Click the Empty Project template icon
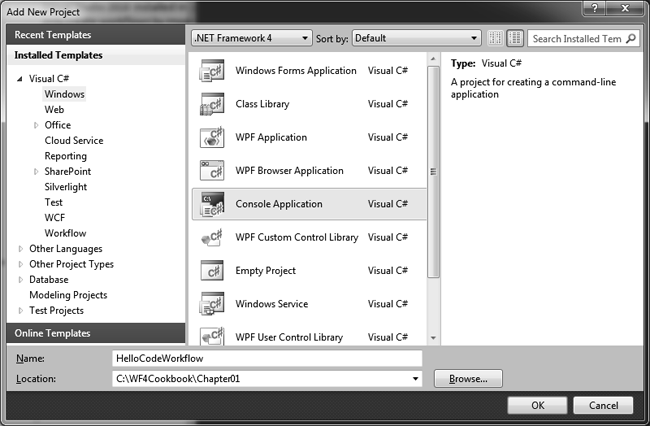The image size is (650, 426). coord(212,271)
